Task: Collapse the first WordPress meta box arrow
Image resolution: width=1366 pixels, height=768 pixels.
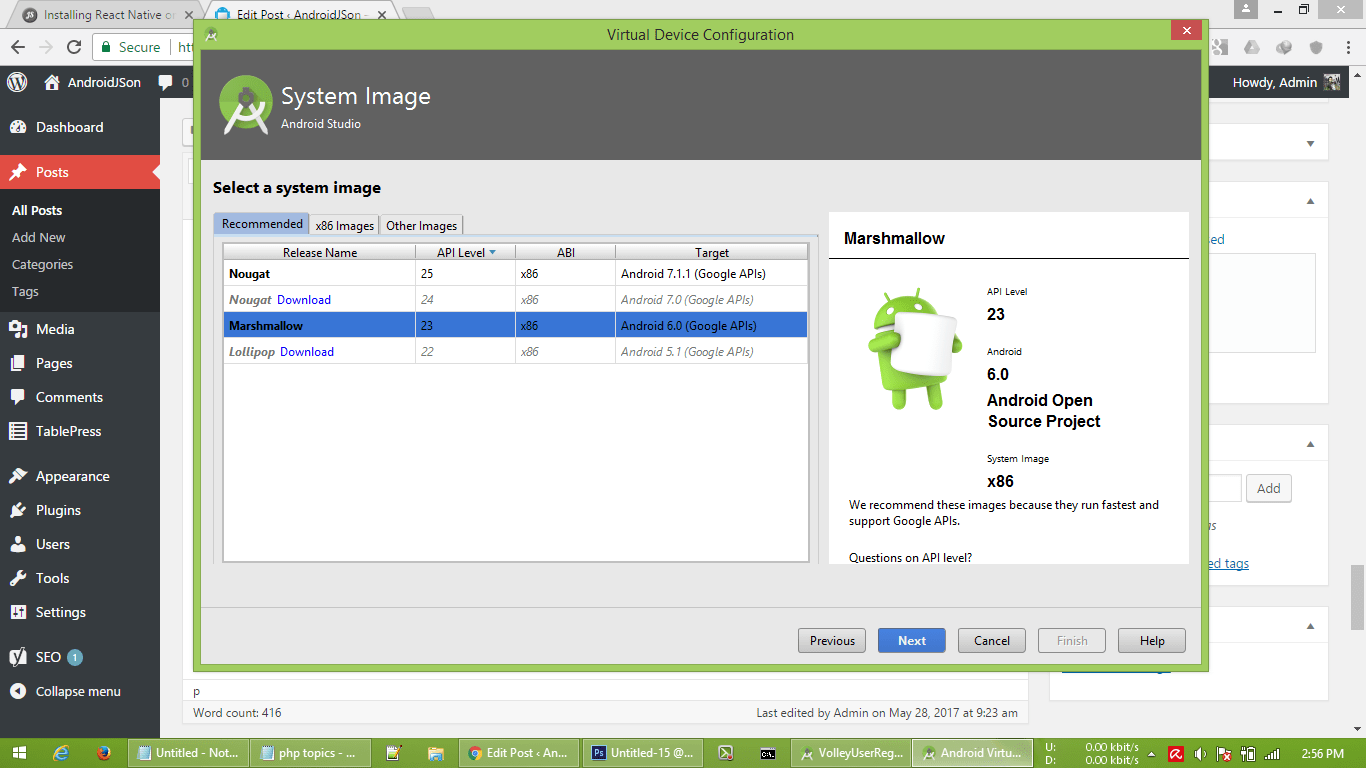Action: point(1310,144)
